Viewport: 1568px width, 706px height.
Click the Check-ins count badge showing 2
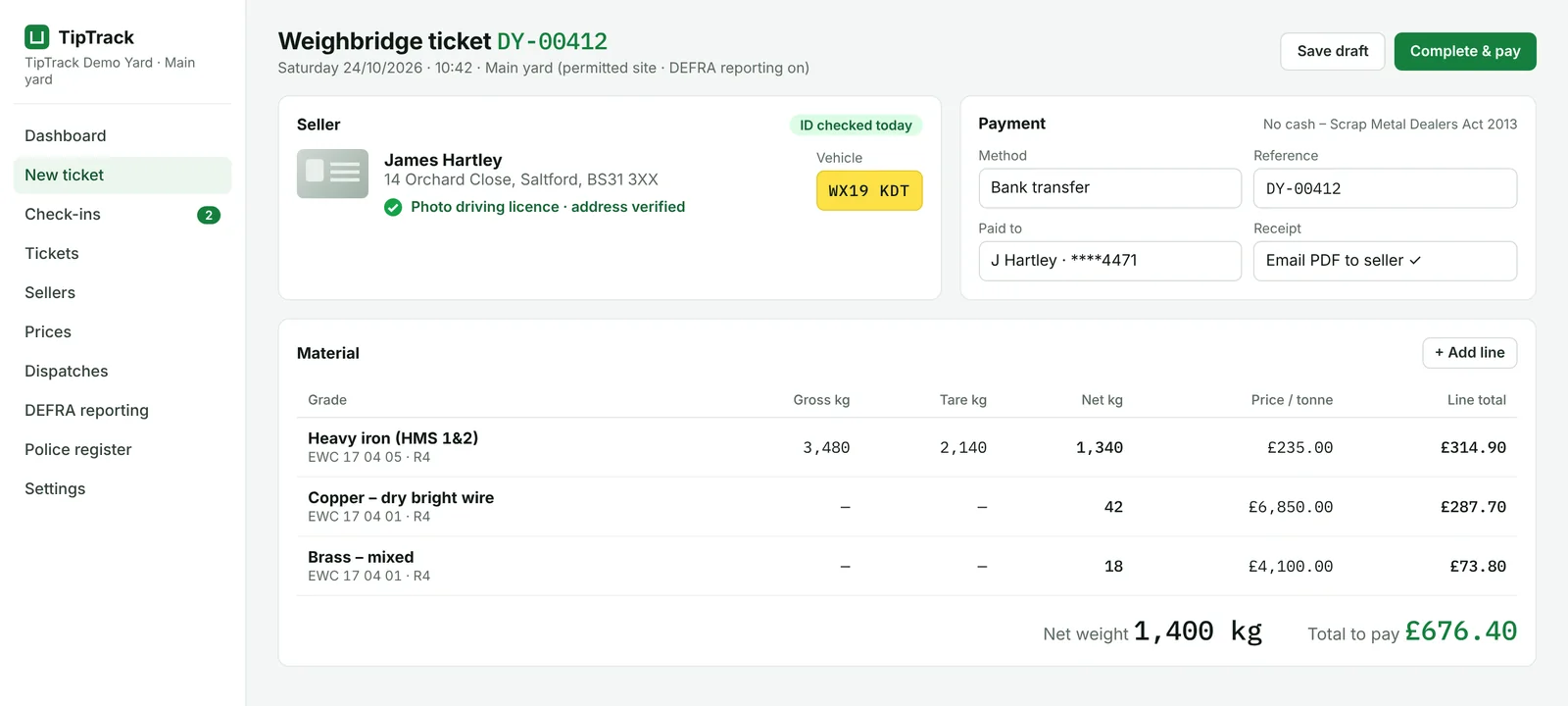click(209, 215)
